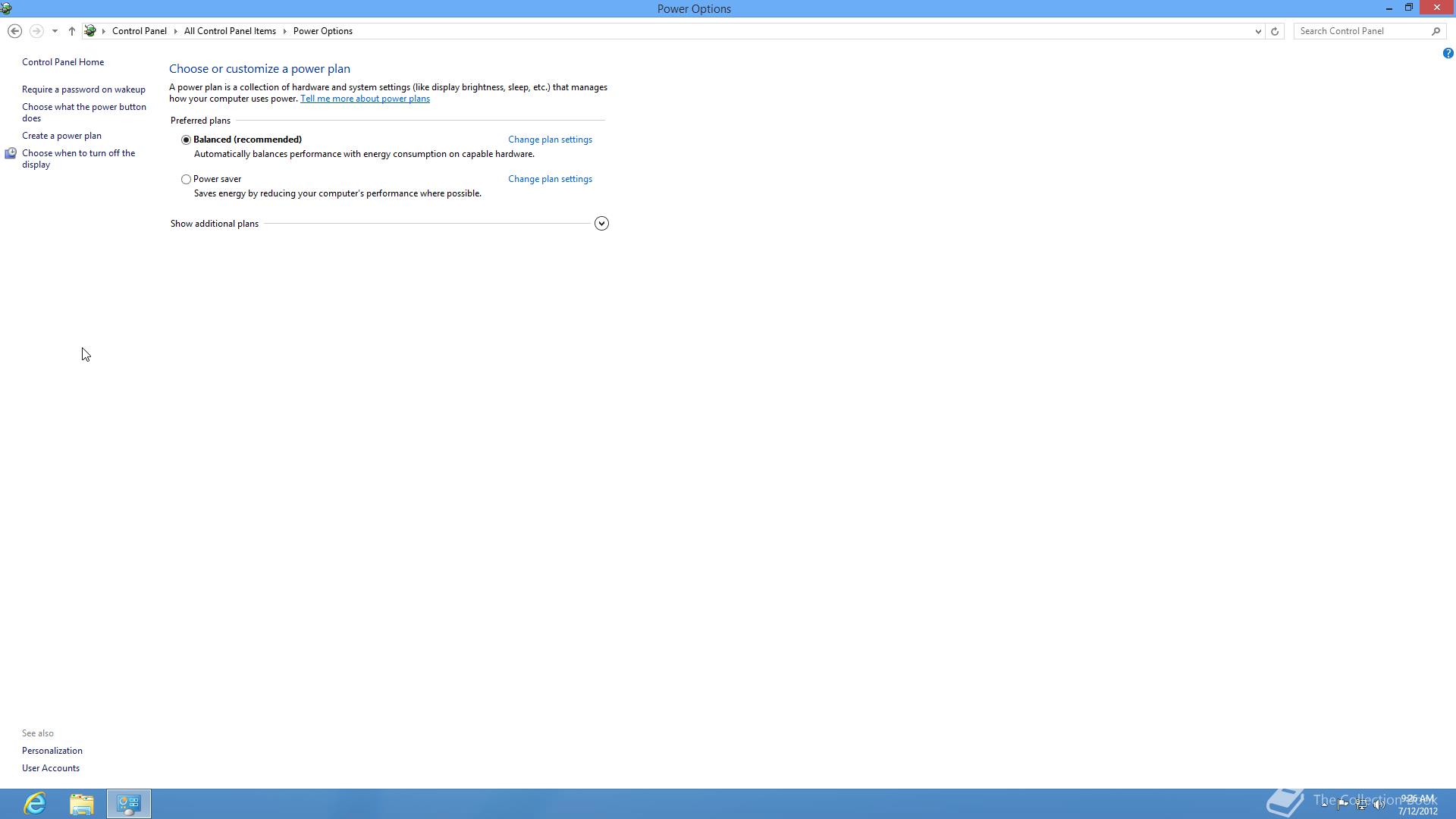The width and height of the screenshot is (1456, 819).
Task: Click the Up to parent folder arrow
Action: click(x=71, y=31)
